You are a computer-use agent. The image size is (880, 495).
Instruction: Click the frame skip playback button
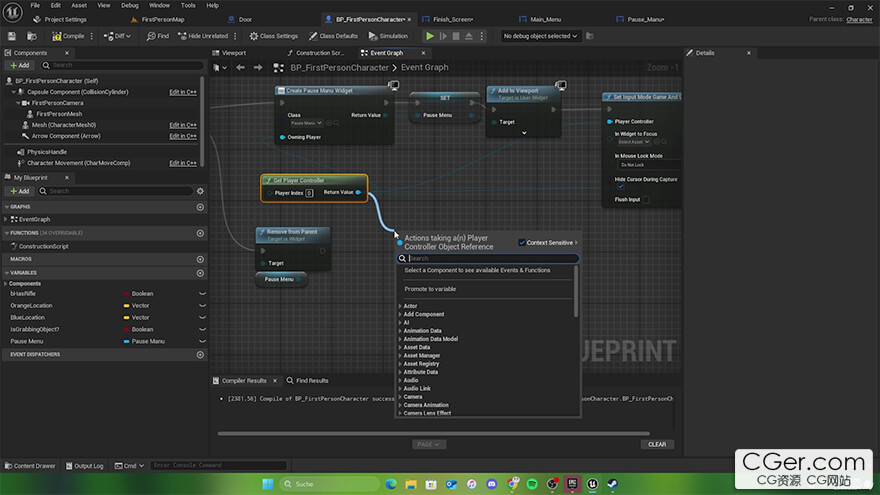[x=443, y=36]
